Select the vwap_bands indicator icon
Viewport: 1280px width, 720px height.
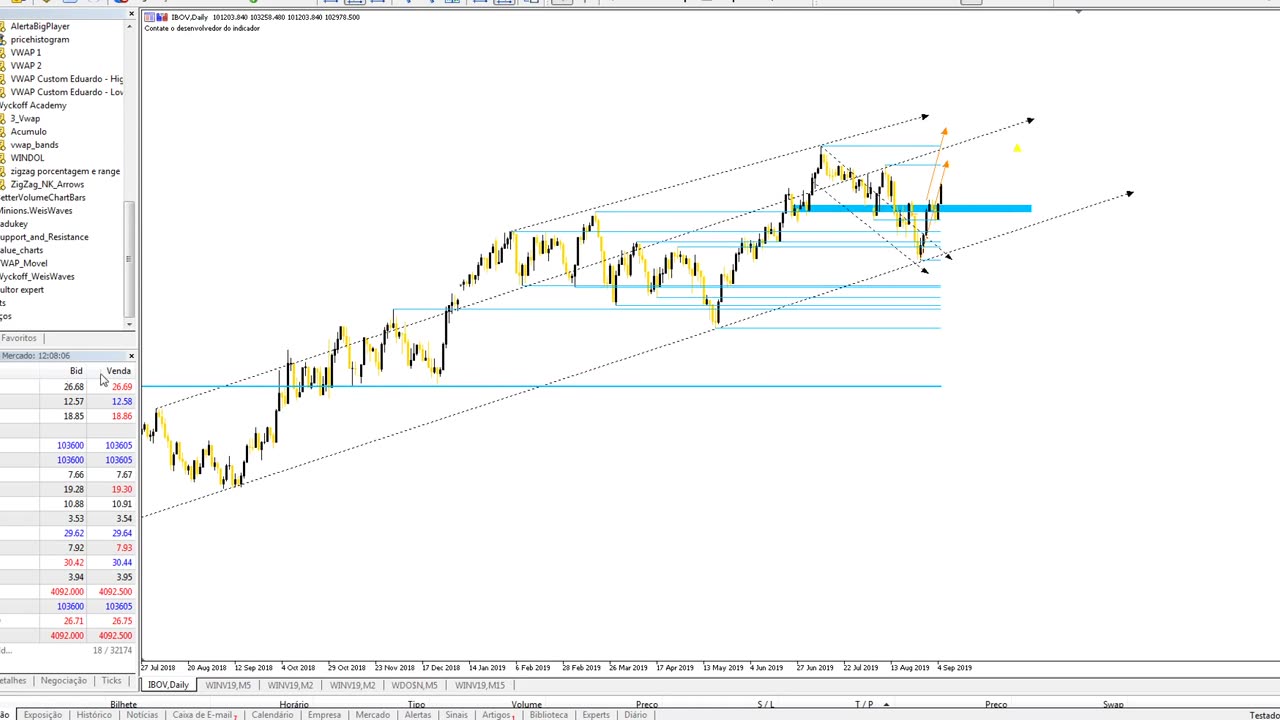pyautogui.click(x=3, y=145)
